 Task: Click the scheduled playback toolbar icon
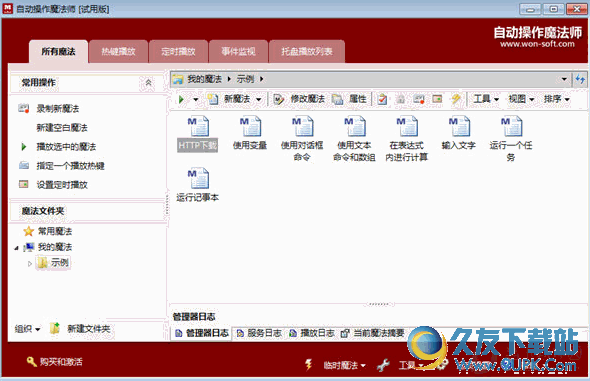[x=437, y=99]
